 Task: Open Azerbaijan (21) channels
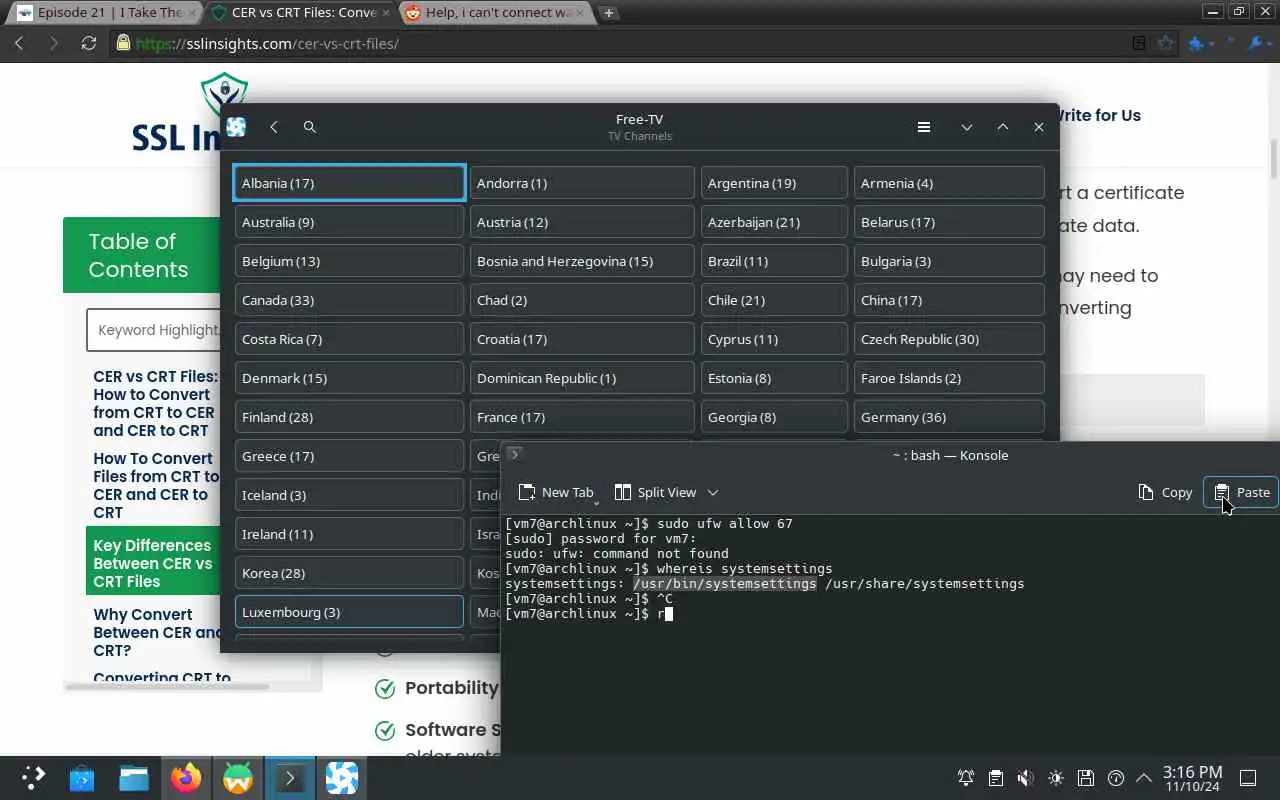coord(774,222)
